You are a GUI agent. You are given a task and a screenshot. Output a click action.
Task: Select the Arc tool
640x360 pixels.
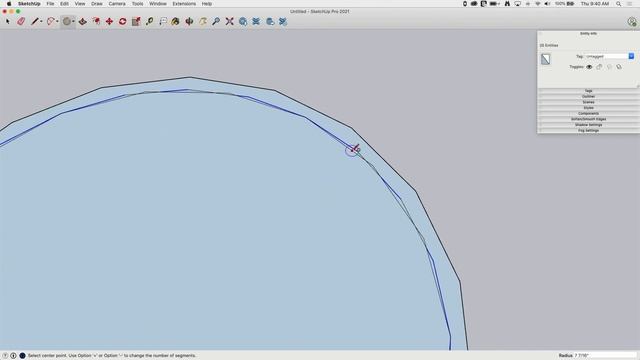[x=51, y=21]
